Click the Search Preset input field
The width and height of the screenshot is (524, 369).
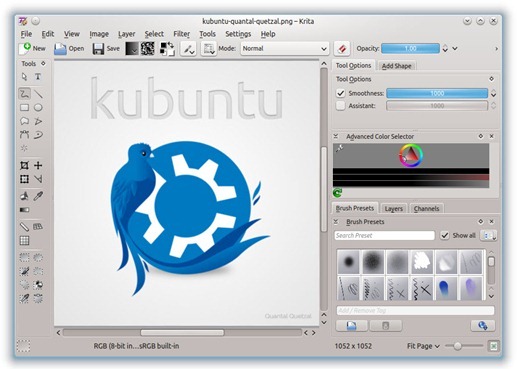(x=384, y=236)
